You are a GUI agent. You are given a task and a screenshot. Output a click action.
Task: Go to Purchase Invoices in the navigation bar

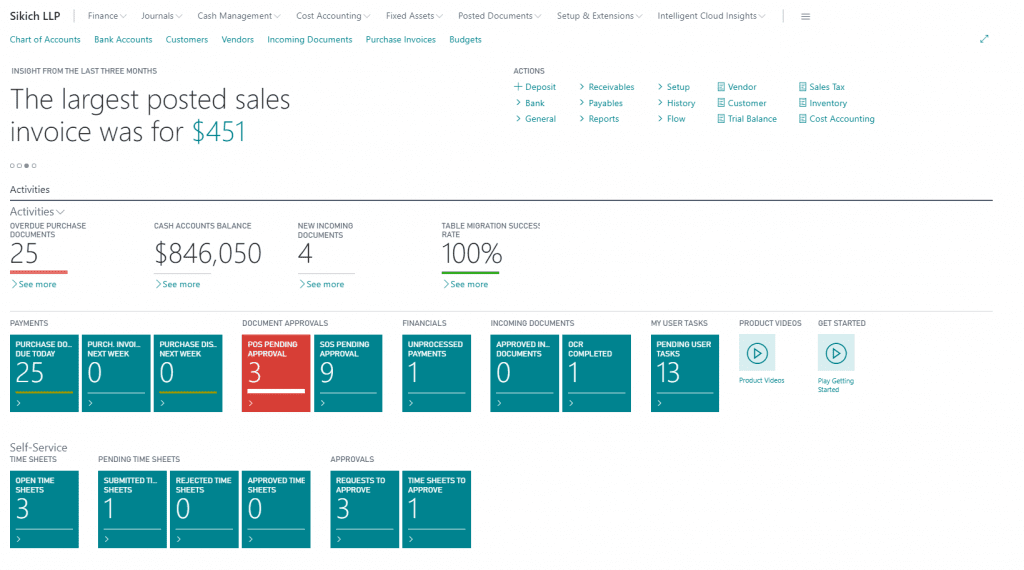tap(400, 40)
